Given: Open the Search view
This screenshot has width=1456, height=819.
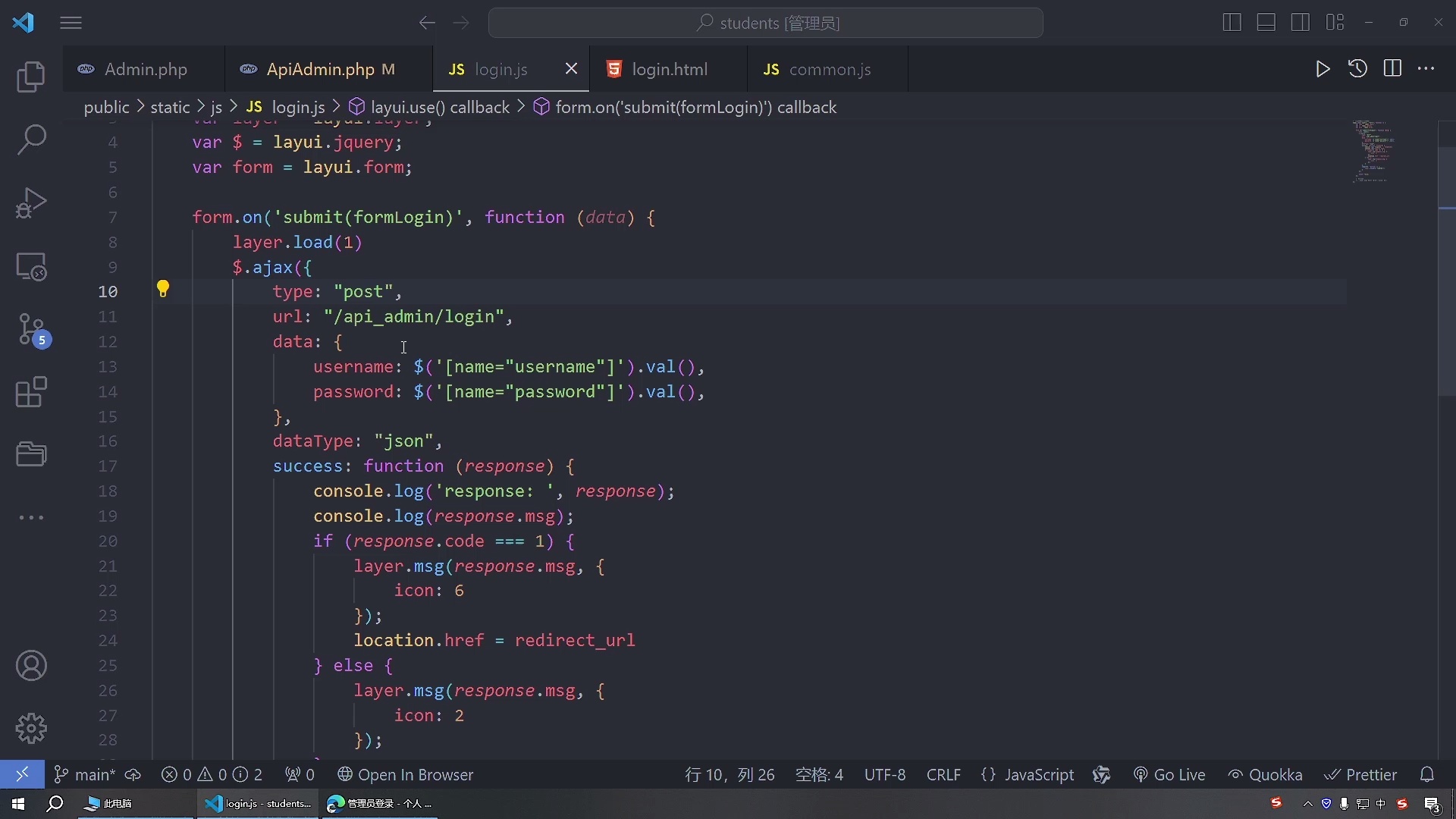Looking at the screenshot, I should (31, 140).
